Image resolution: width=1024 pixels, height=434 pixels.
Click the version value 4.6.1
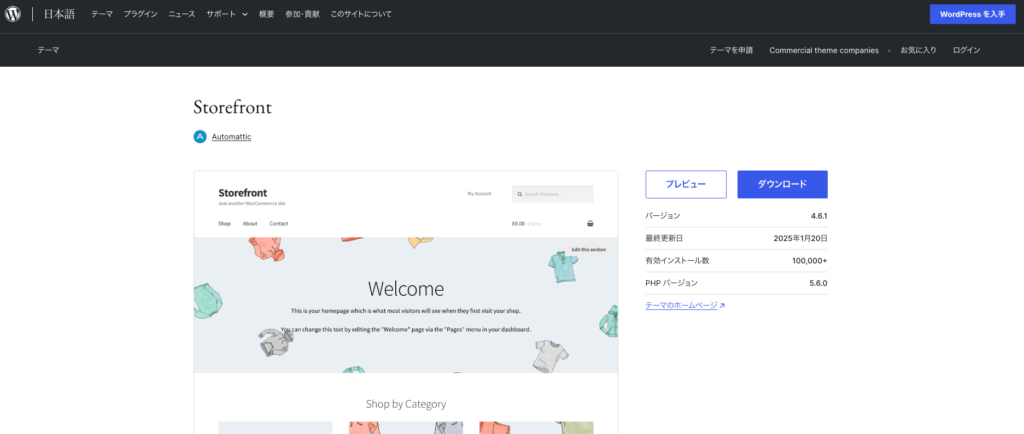pos(819,215)
